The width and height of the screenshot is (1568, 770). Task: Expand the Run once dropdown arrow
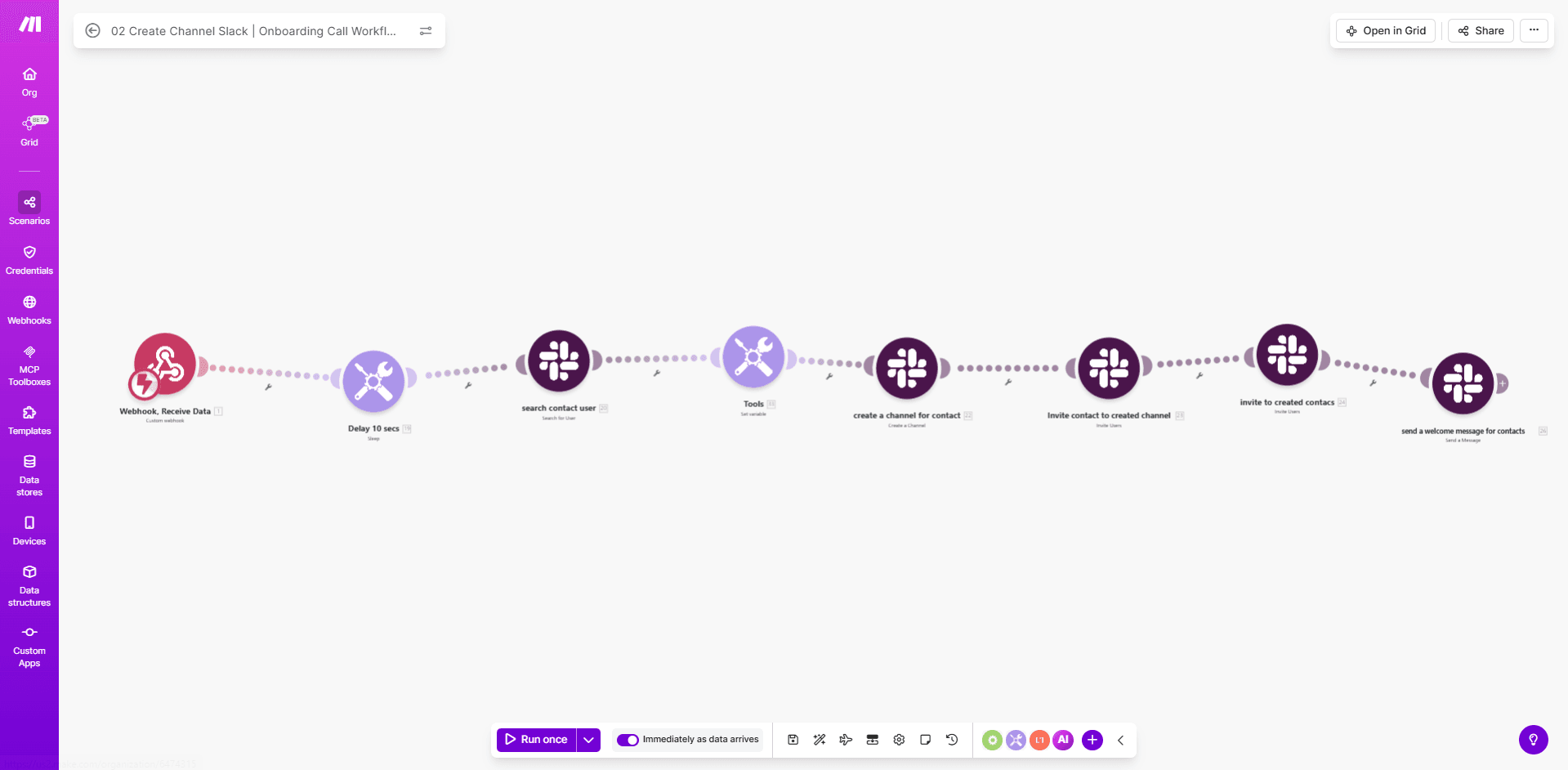click(x=588, y=740)
